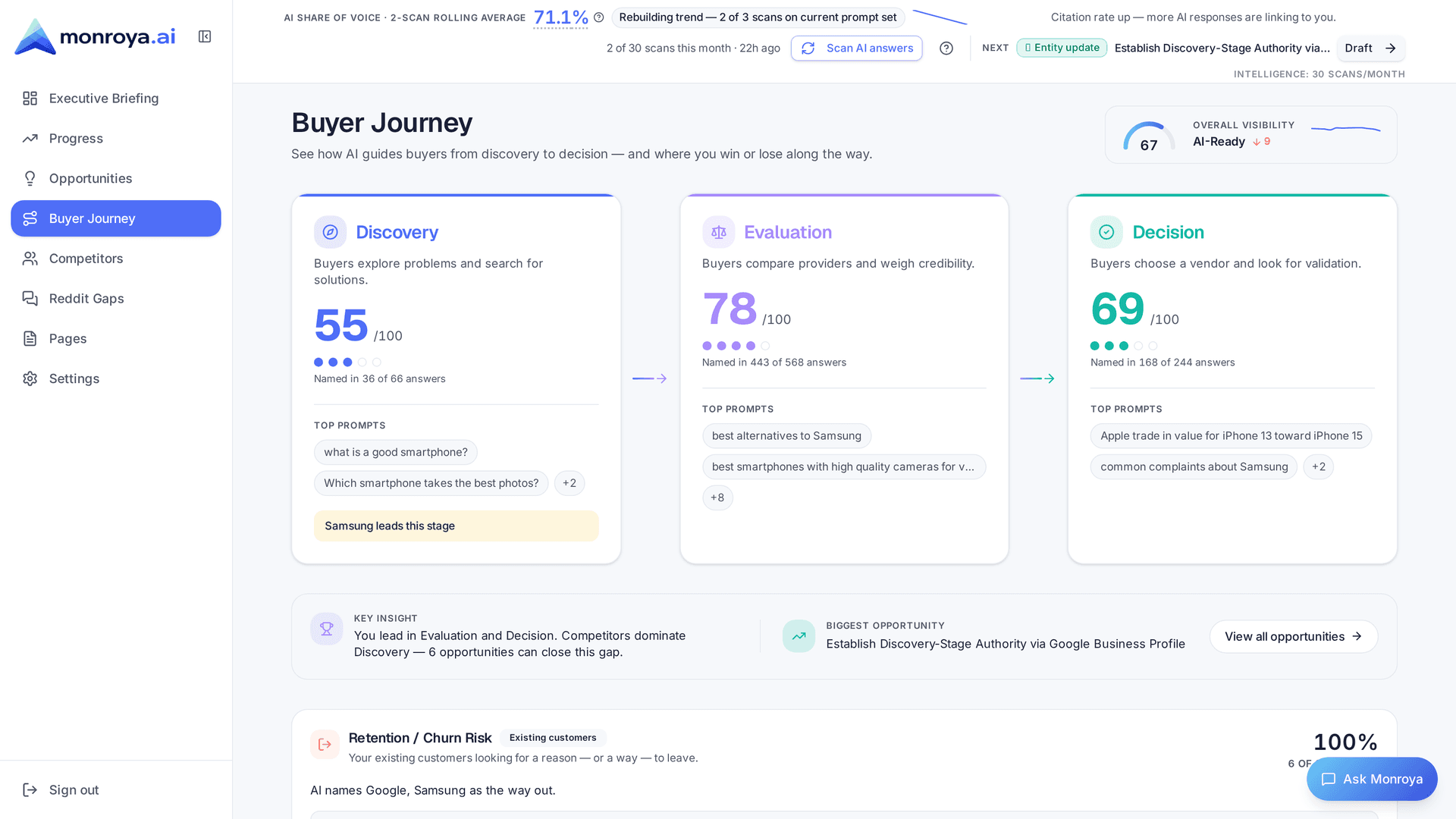Click the AI-Ready visibility status
This screenshot has width=1456, height=819.
click(x=1219, y=142)
